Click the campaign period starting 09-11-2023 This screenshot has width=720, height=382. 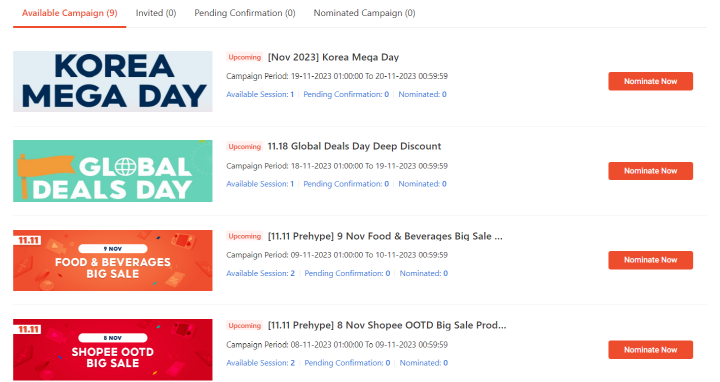click(337, 255)
